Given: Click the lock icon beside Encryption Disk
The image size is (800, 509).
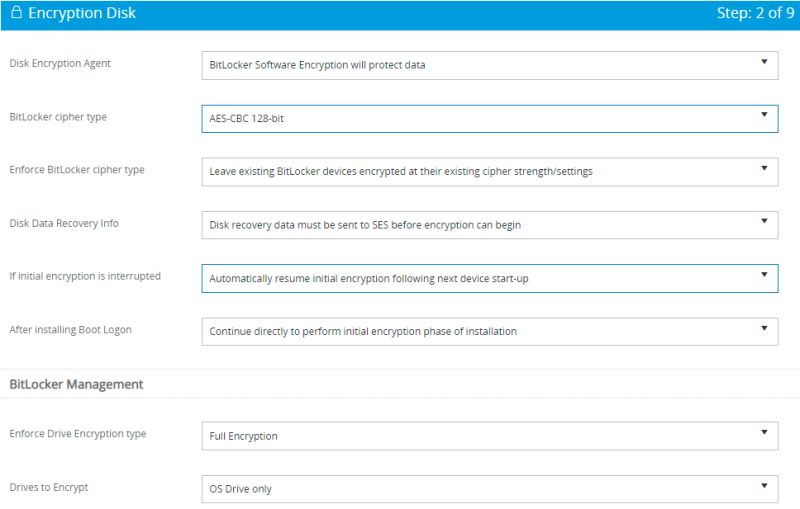Looking at the screenshot, I should click(16, 12).
